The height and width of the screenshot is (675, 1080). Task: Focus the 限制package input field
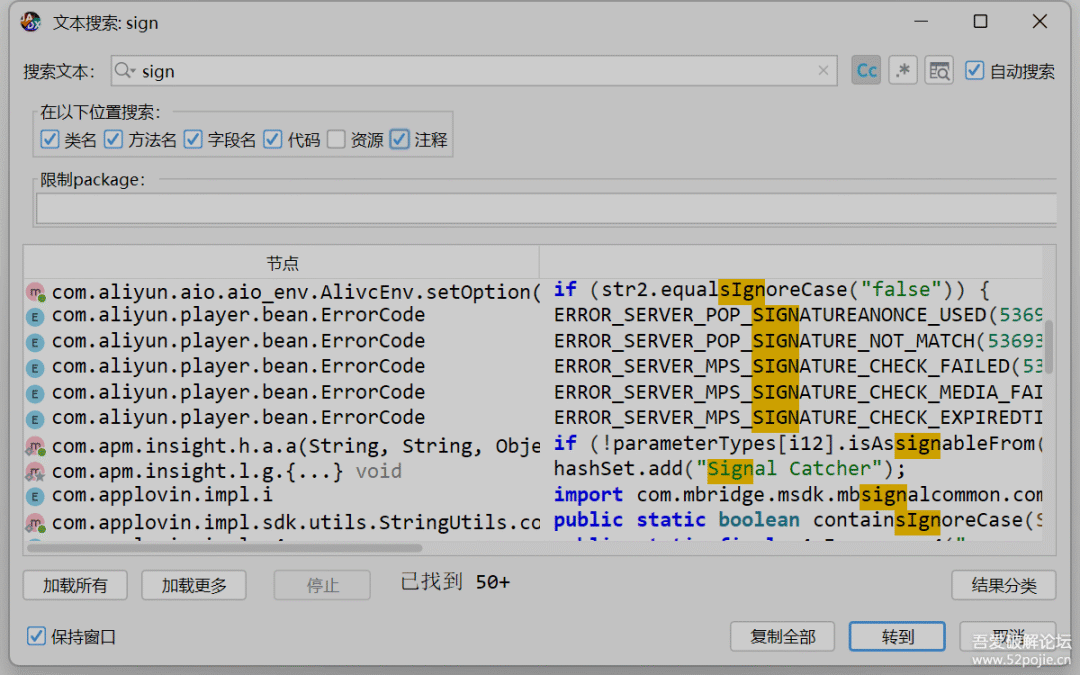pos(546,209)
